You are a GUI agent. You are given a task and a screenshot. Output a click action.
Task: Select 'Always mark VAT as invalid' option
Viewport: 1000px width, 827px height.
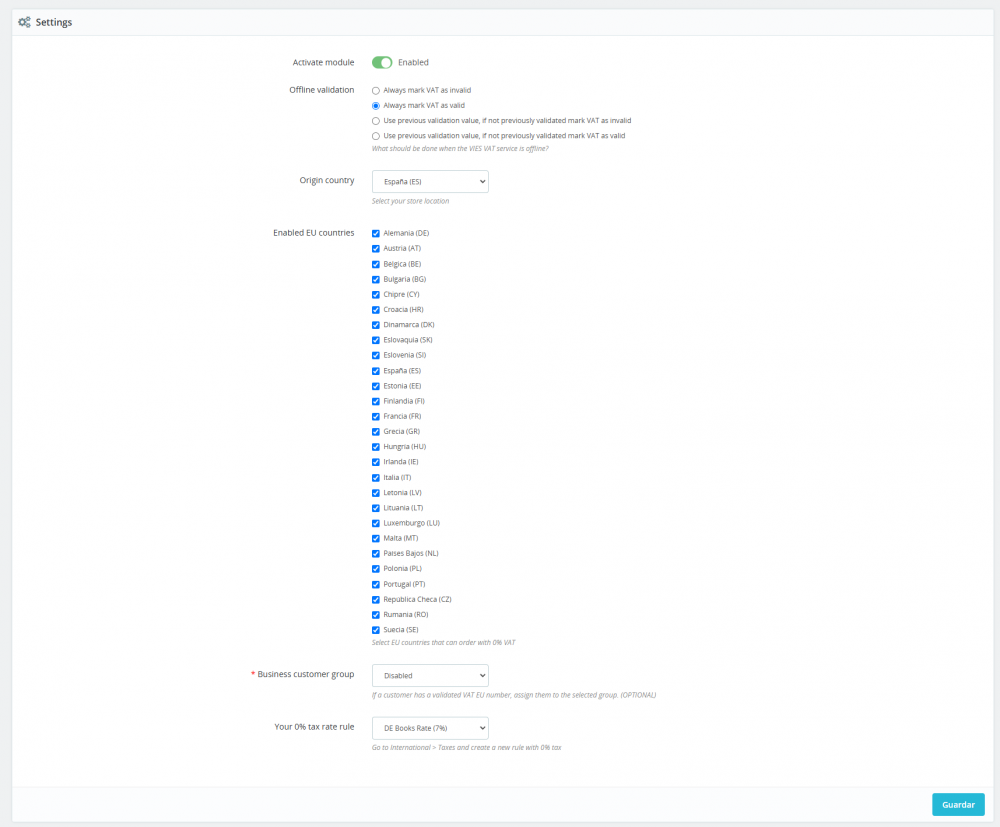[x=375, y=90]
